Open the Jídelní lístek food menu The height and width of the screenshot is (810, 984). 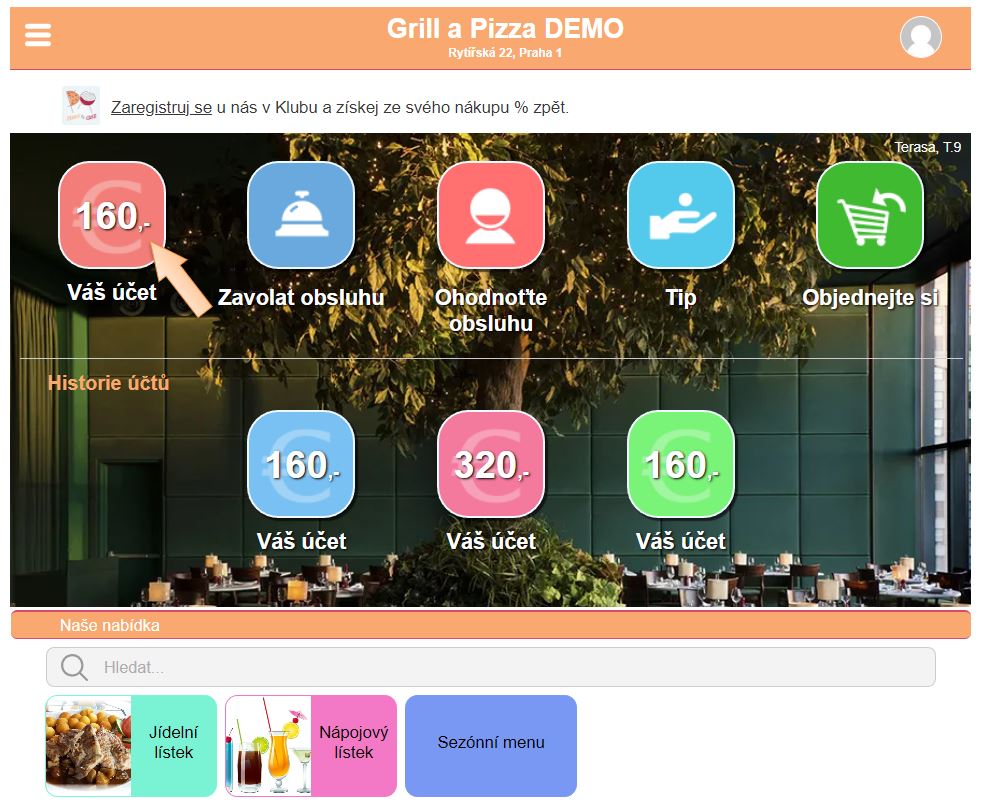click(131, 746)
